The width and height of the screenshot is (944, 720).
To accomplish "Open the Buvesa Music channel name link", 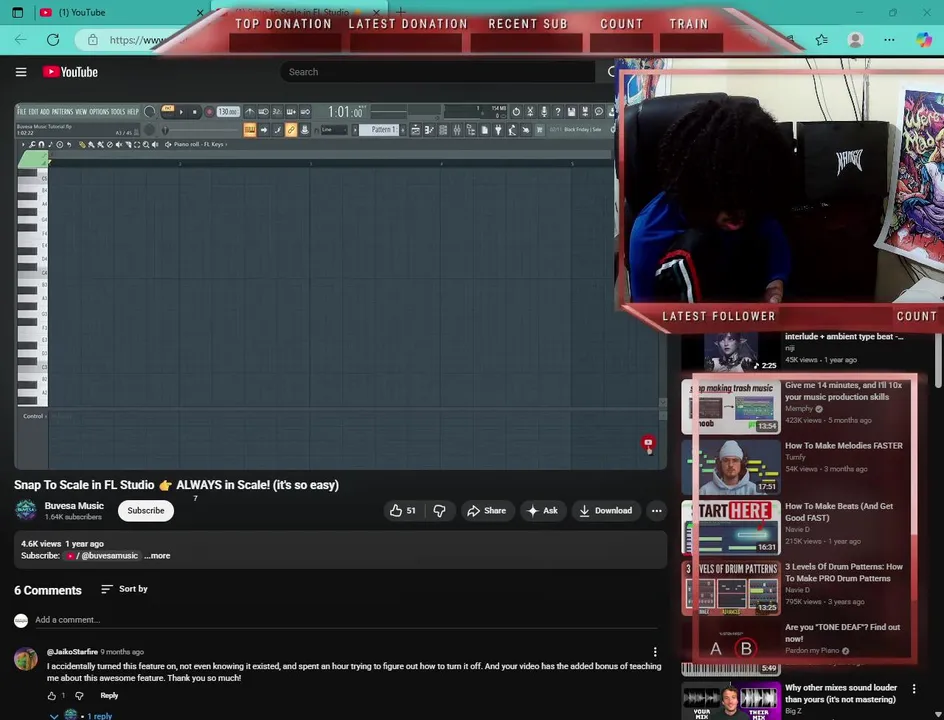I will [x=74, y=506].
